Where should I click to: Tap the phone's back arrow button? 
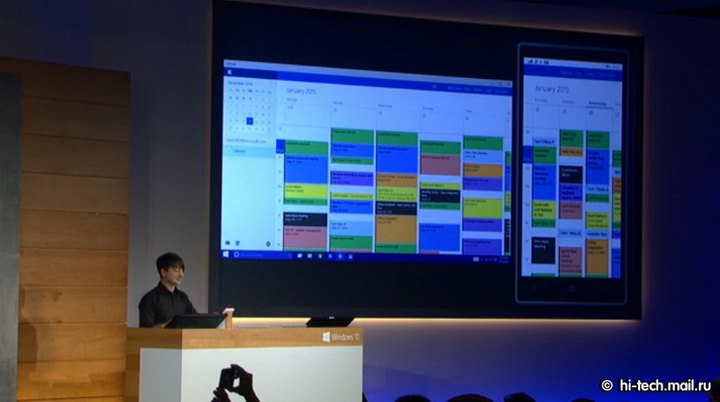coord(534,288)
